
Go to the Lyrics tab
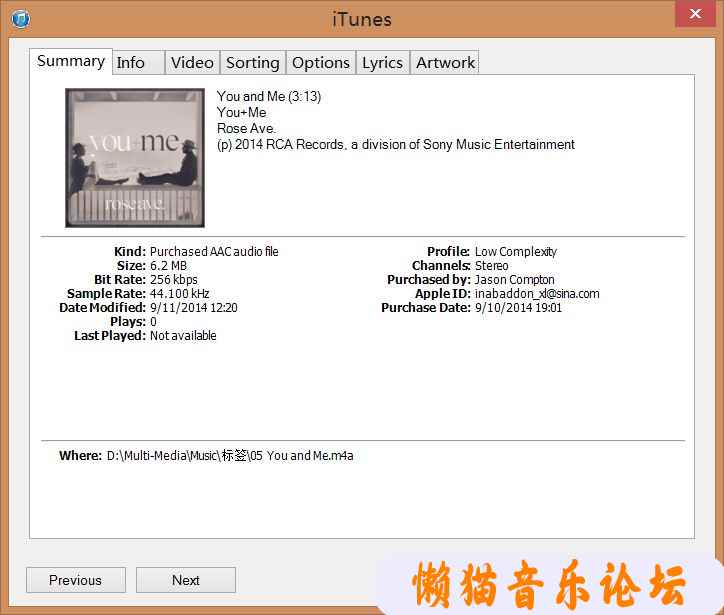point(382,62)
